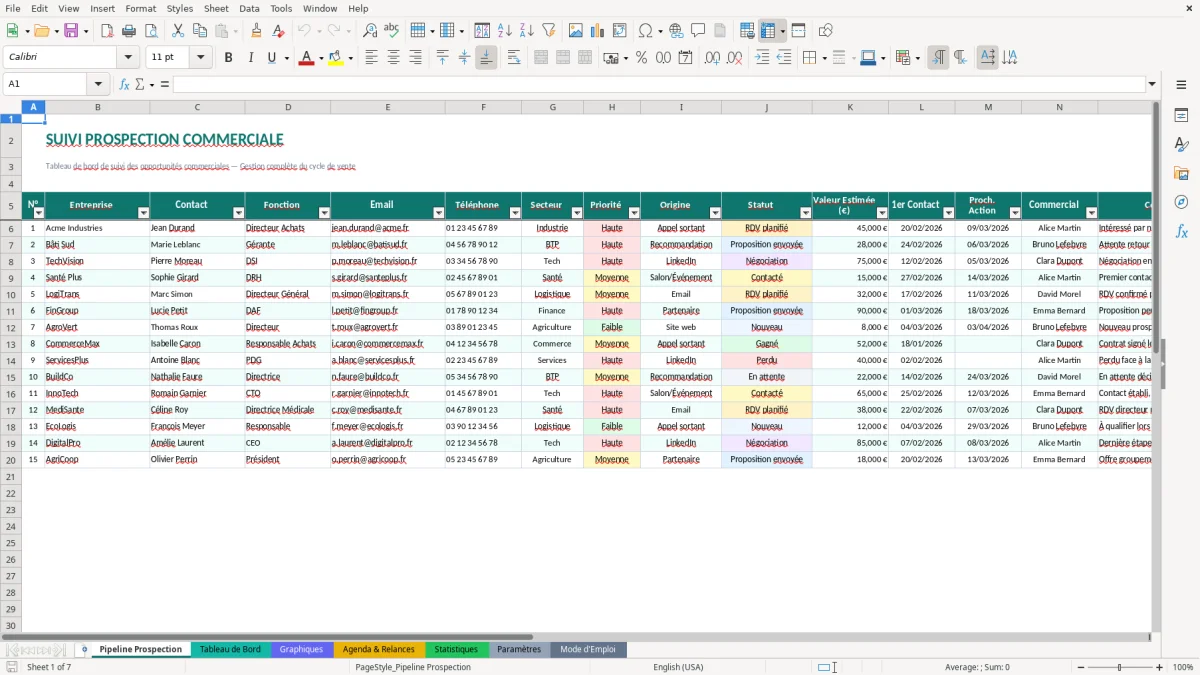Open Print Preview from the toolbar

pos(149,31)
